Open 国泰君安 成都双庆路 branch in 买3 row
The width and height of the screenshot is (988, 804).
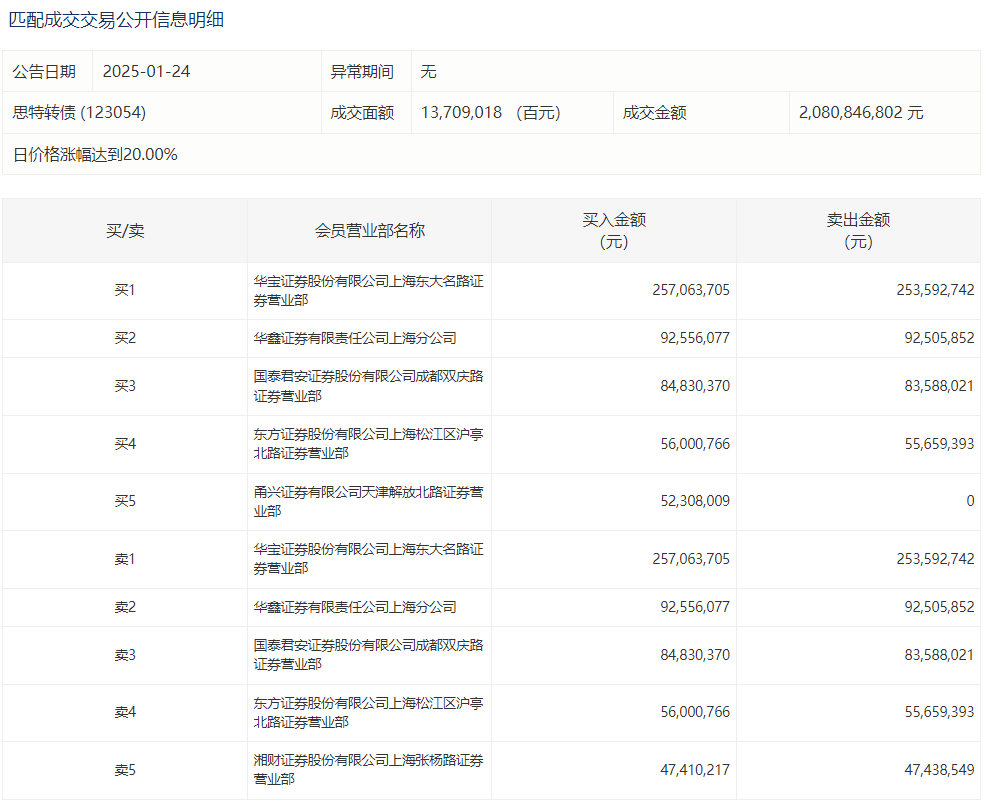(368, 387)
